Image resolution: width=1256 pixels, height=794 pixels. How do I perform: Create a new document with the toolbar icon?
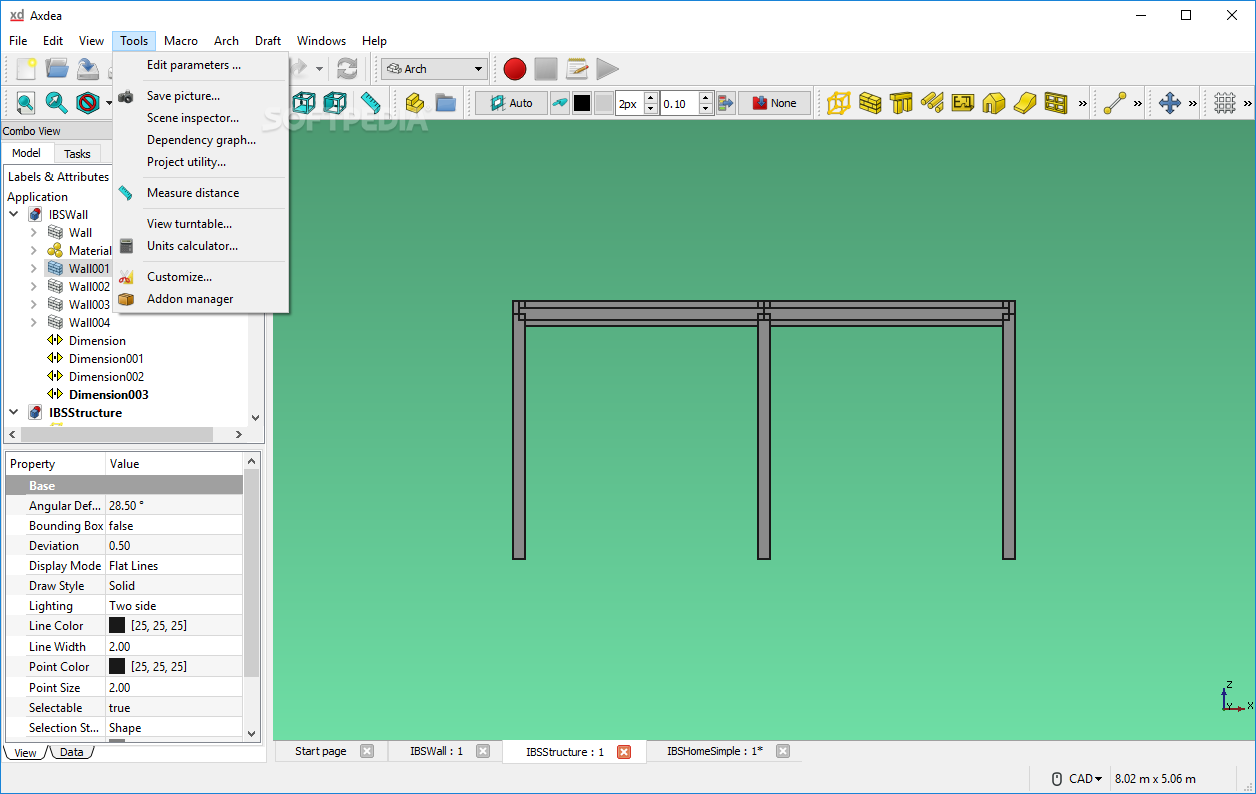(x=26, y=69)
